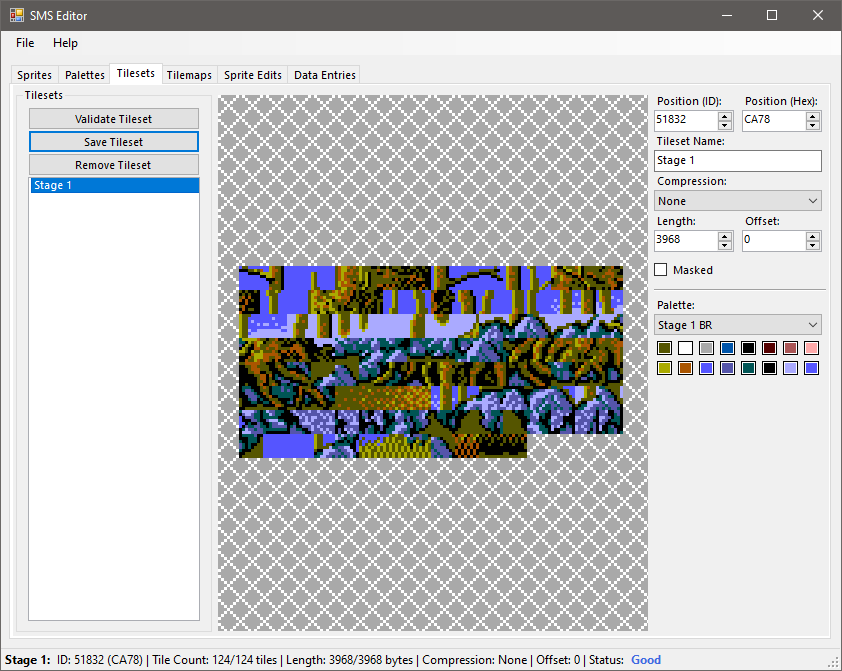
Task: Choose the muted rose-red palette swatch
Action: 790,348
